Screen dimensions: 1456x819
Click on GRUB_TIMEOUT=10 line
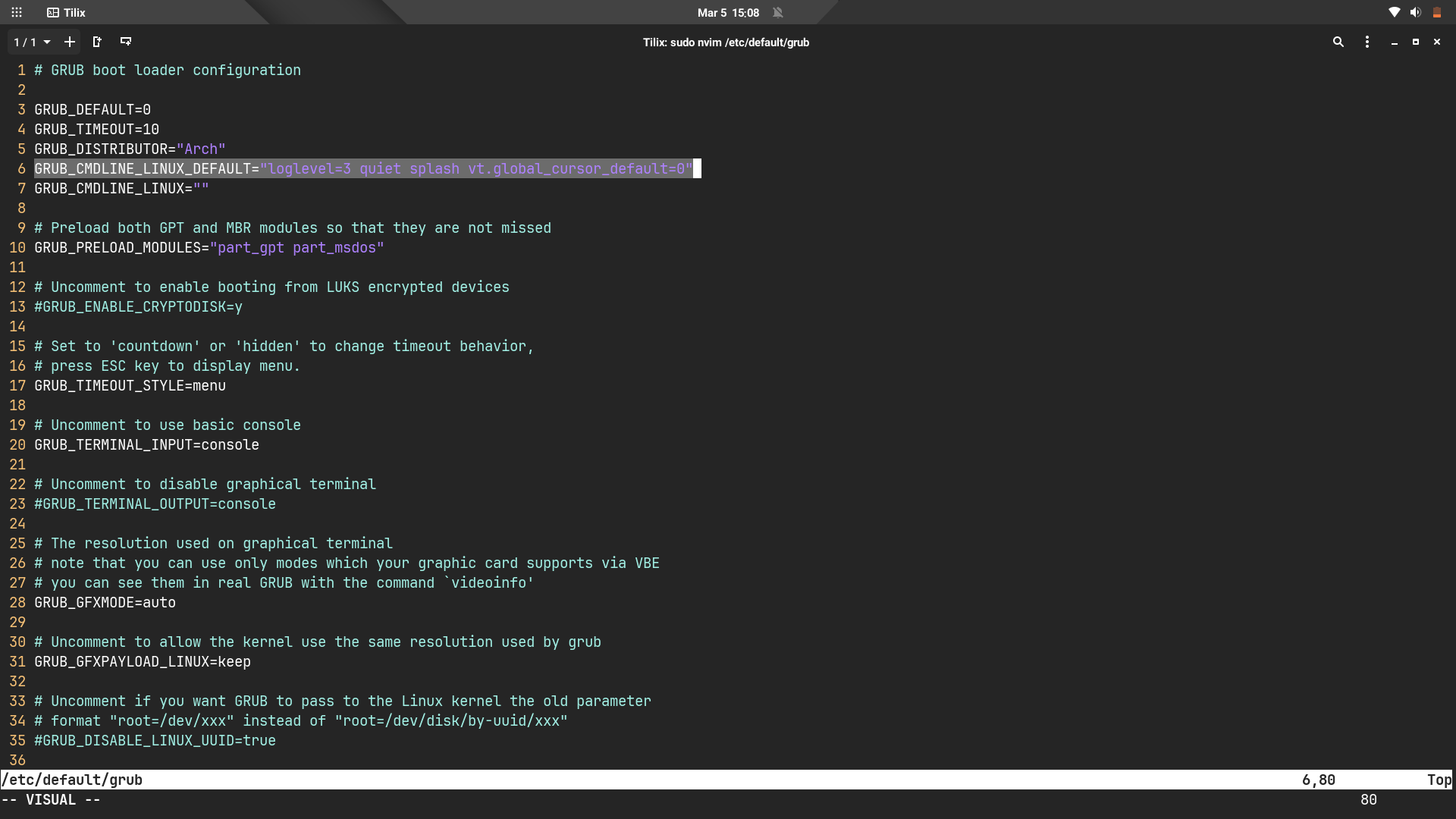(x=96, y=130)
